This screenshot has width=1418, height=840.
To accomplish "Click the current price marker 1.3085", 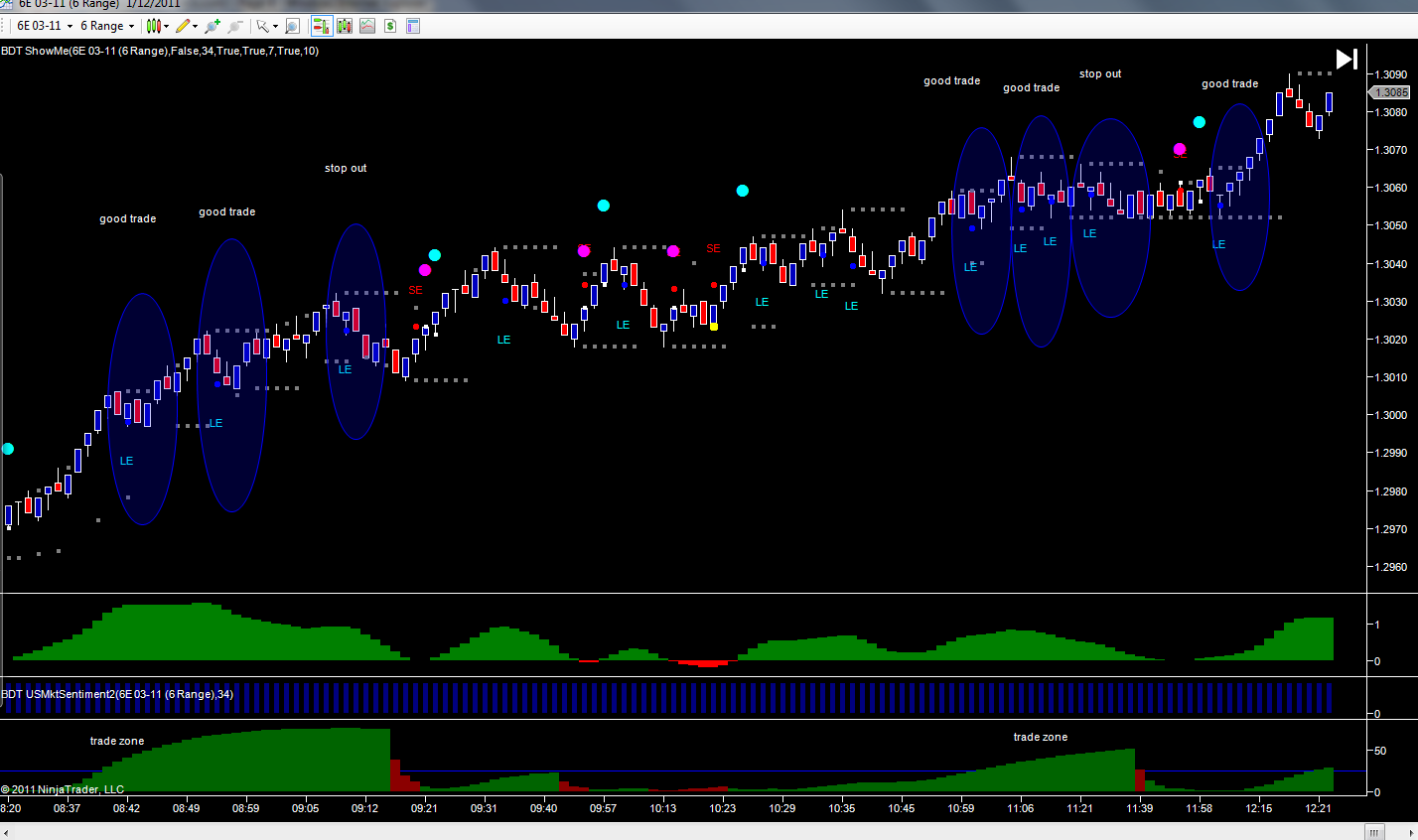I will (1390, 92).
